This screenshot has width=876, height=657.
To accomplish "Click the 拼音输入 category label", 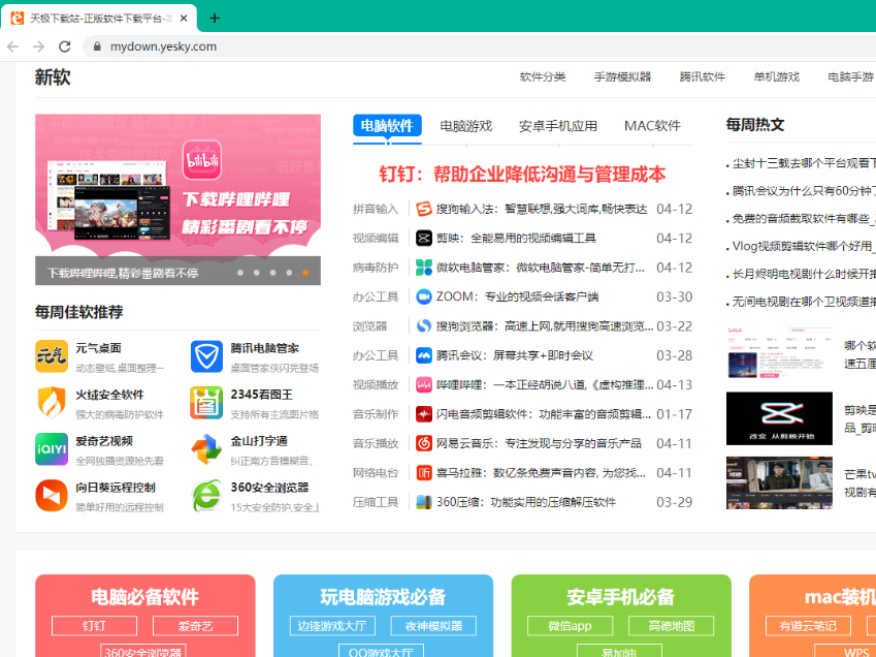I will 375,209.
